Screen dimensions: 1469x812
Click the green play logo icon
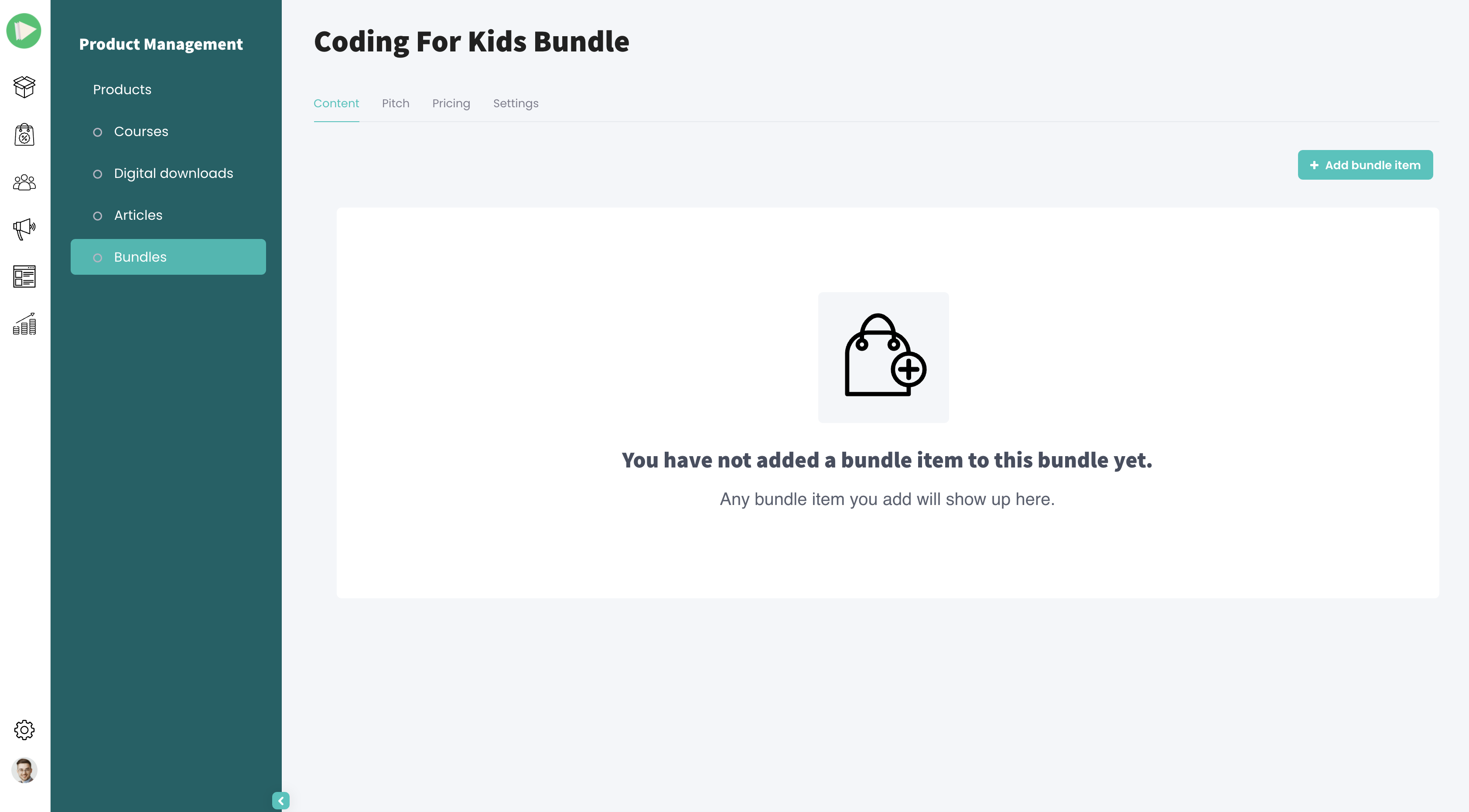click(24, 31)
